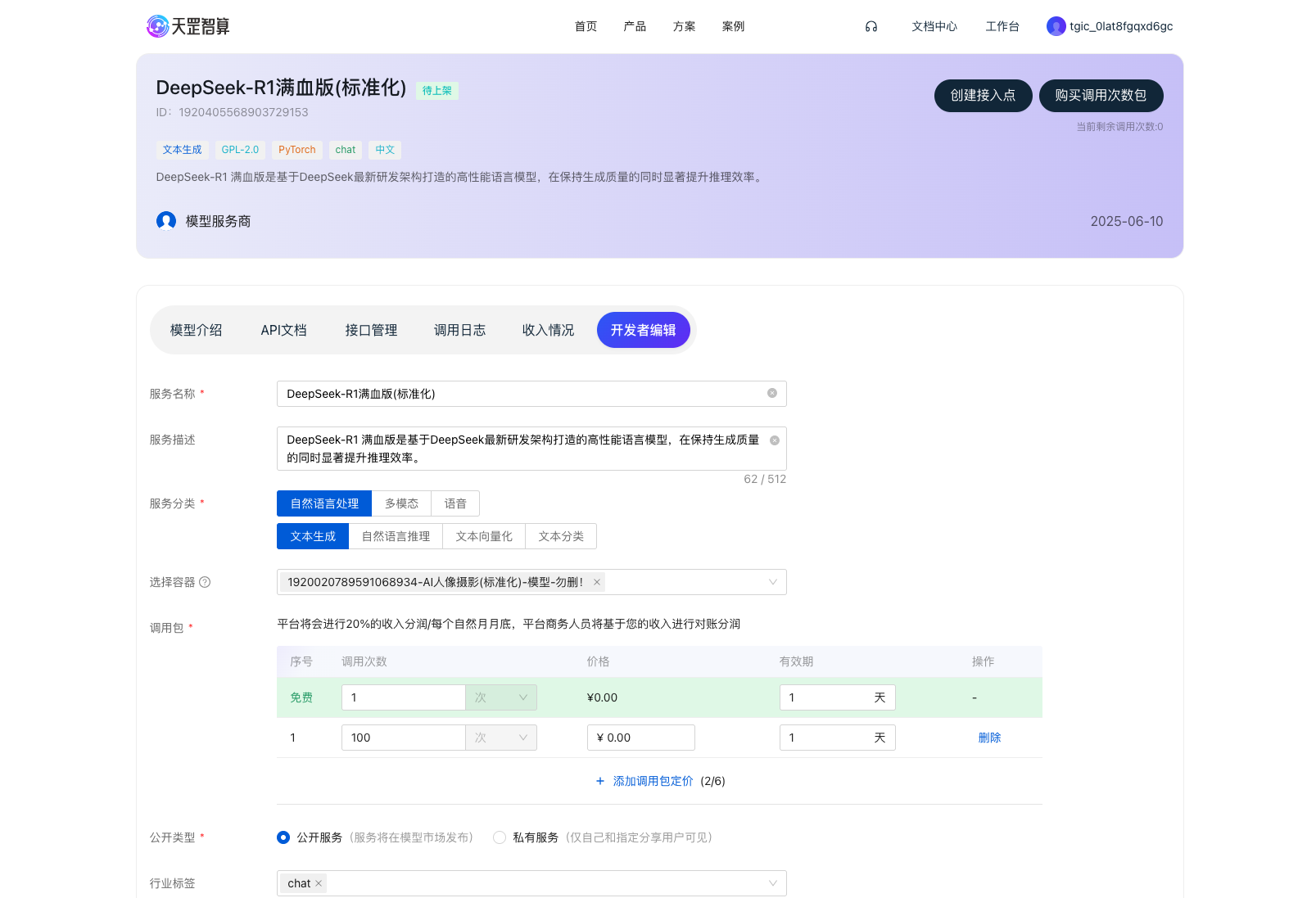This screenshot has height=898, width=1316.
Task: Switch to 接口管理 tab
Action: click(372, 330)
